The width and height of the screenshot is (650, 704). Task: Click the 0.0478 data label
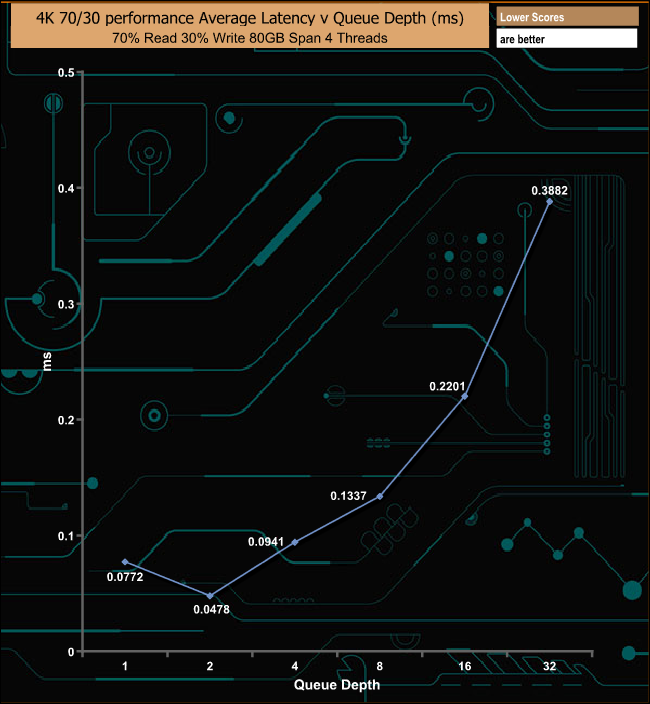(211, 609)
